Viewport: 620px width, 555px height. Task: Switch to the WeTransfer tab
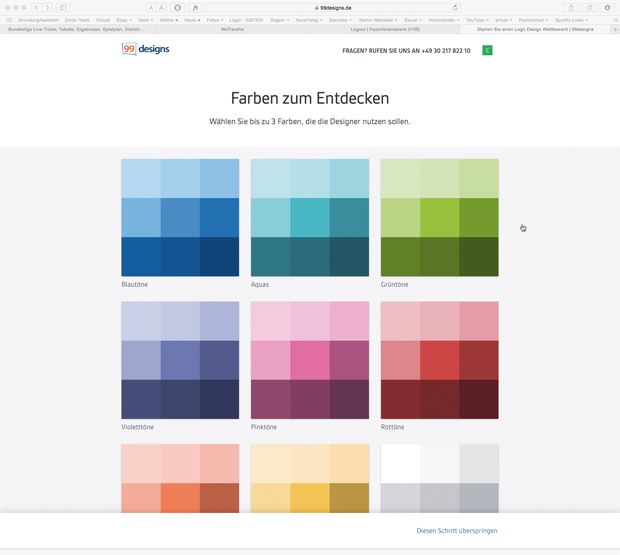coord(232,29)
